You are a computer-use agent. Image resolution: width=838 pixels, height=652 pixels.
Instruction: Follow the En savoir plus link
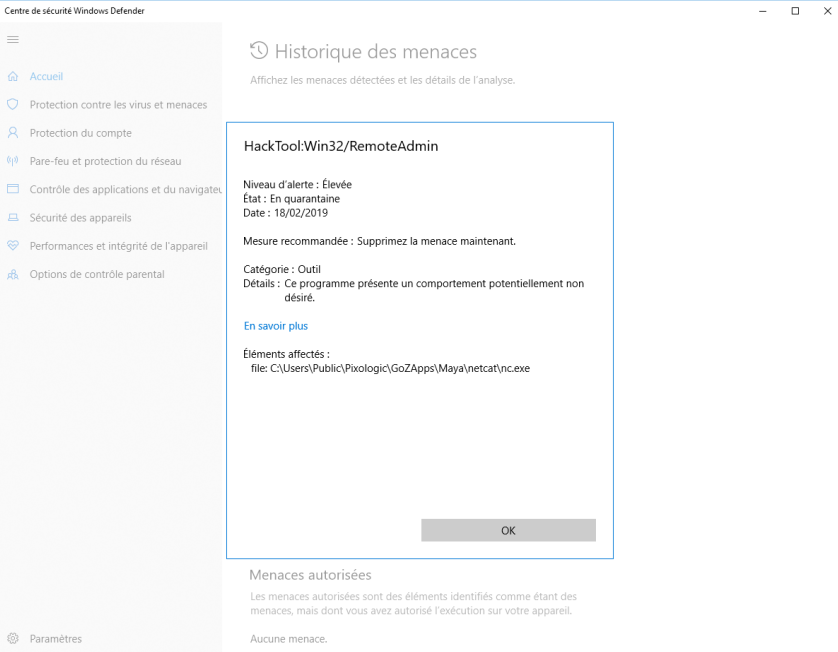pyautogui.click(x=276, y=326)
